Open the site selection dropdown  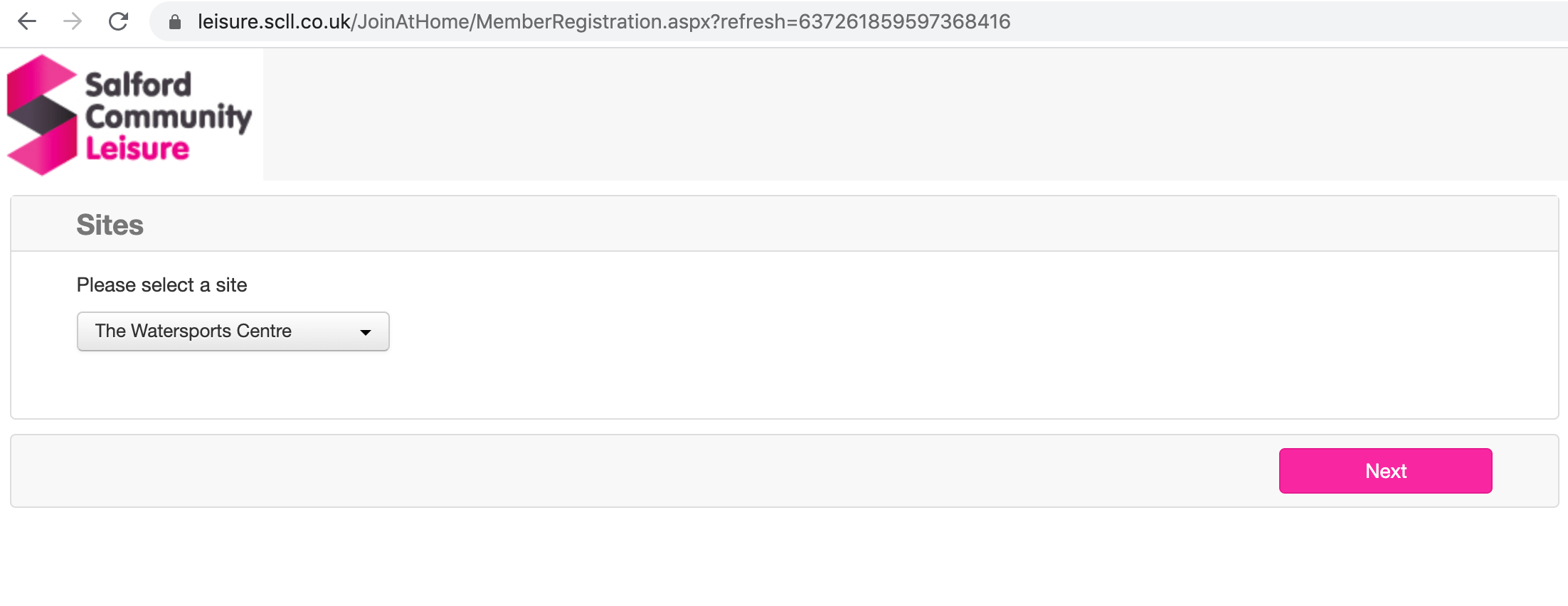point(233,331)
